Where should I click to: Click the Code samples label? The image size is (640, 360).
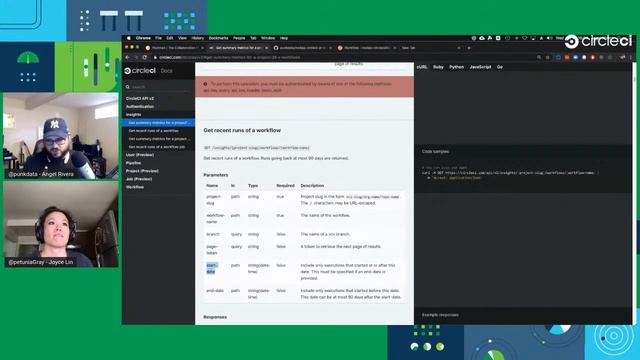coord(436,151)
